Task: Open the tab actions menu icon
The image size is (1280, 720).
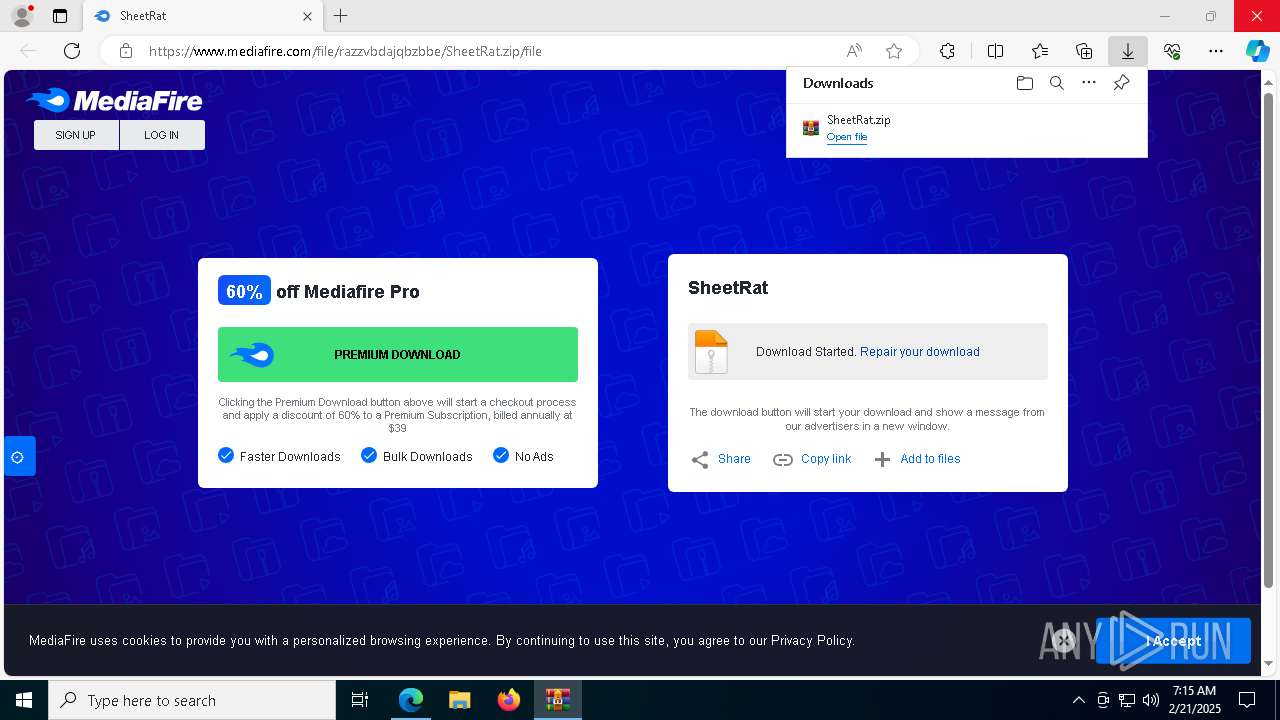Action: (x=60, y=16)
